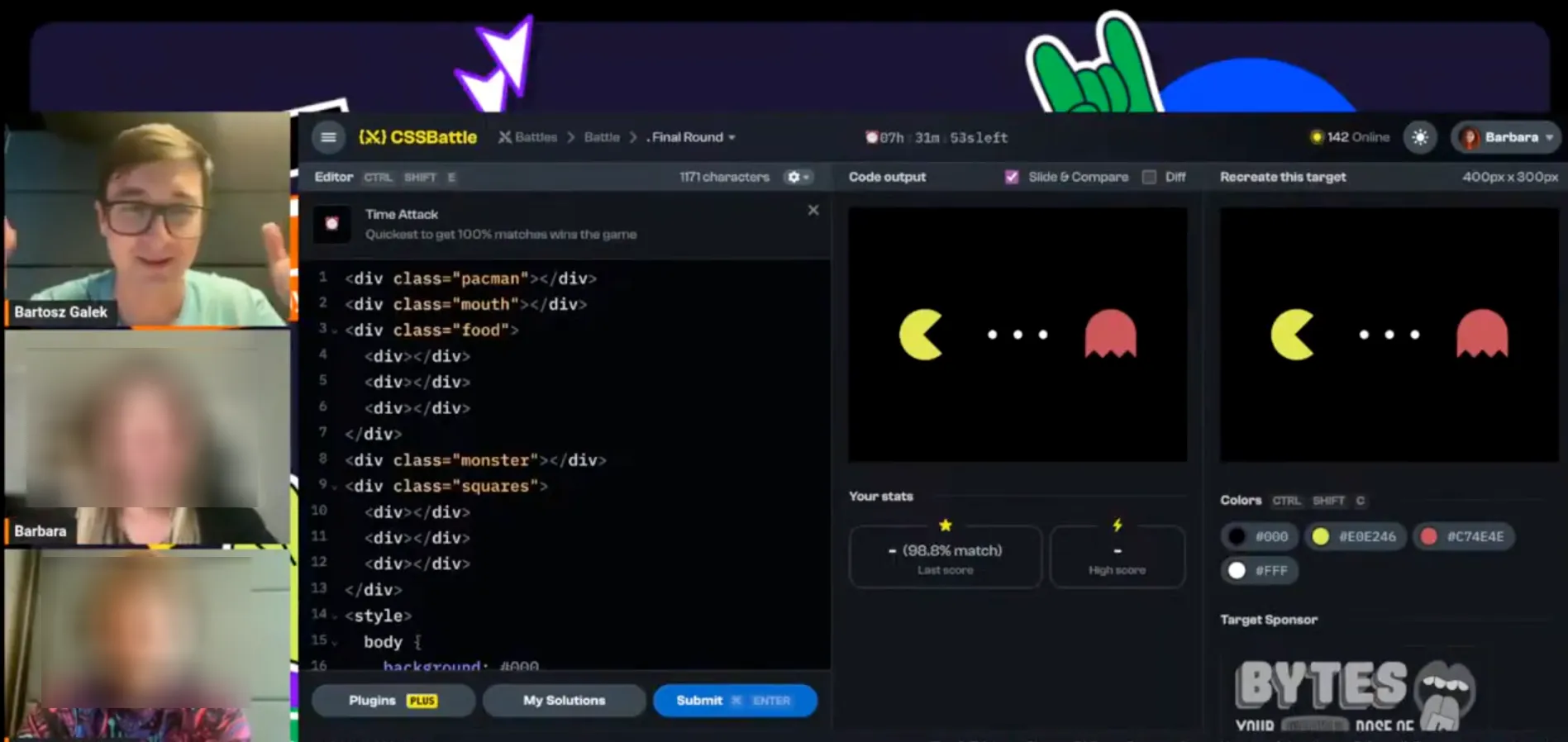Toggle the Slide & Compare checkbox
Image resolution: width=1568 pixels, height=742 pixels.
[x=1012, y=177]
